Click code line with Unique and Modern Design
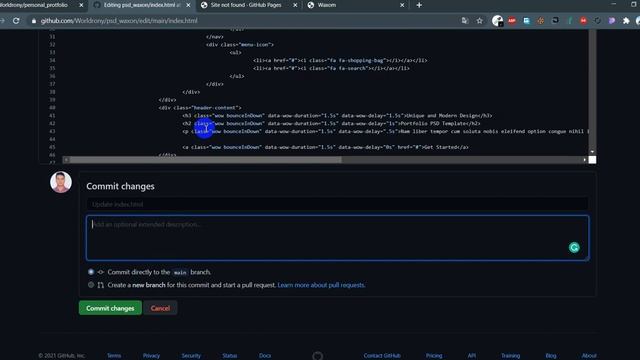The width and height of the screenshot is (640, 360). point(337,116)
